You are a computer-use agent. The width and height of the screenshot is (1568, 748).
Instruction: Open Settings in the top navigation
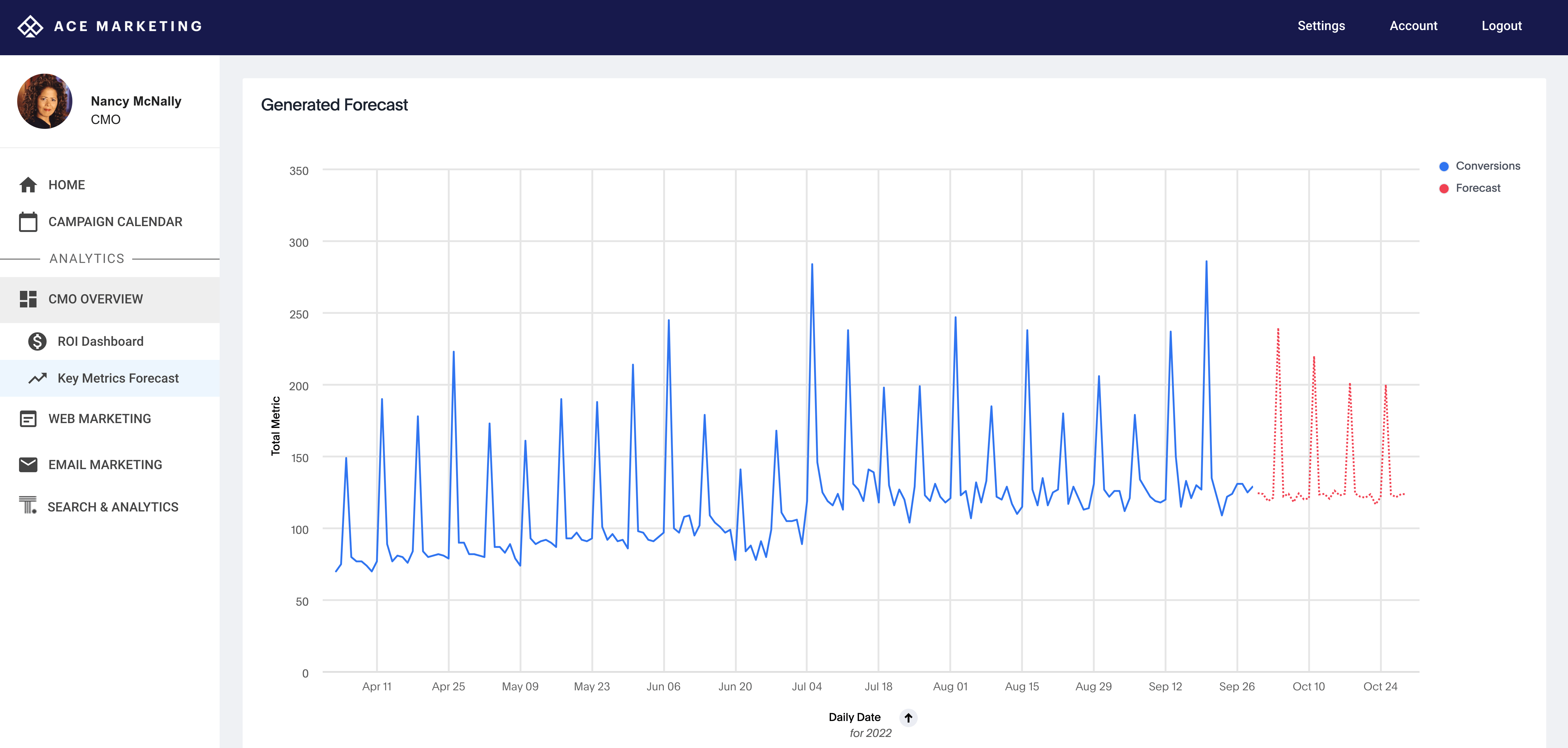pyautogui.click(x=1321, y=25)
